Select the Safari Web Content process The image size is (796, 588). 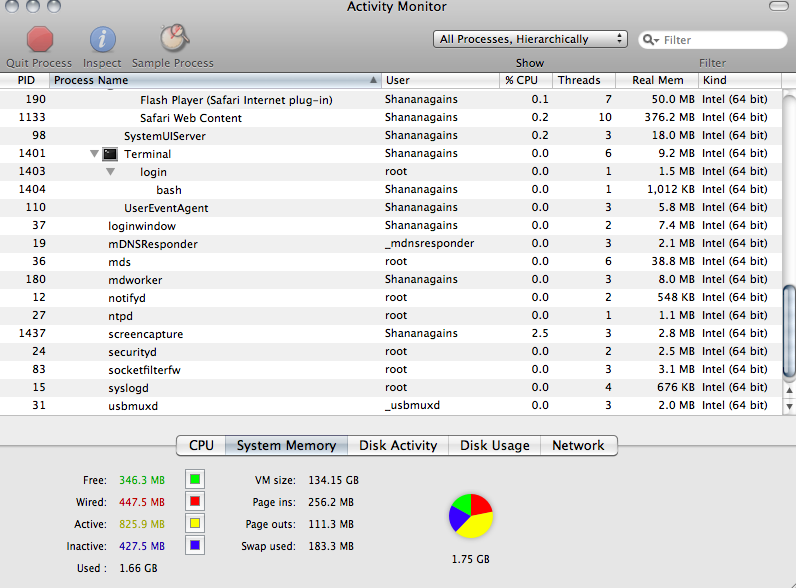click(391, 117)
